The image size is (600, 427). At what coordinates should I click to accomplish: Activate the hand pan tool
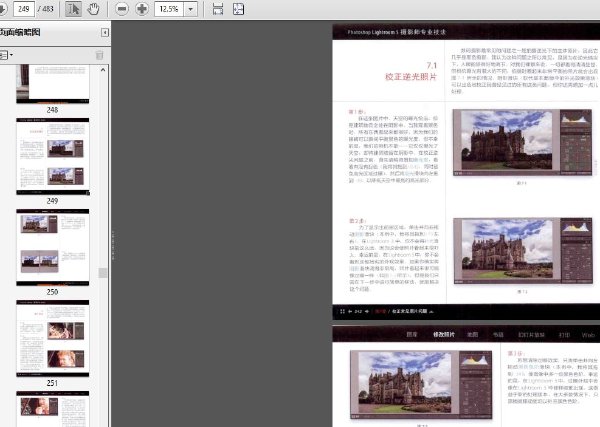pos(93,9)
